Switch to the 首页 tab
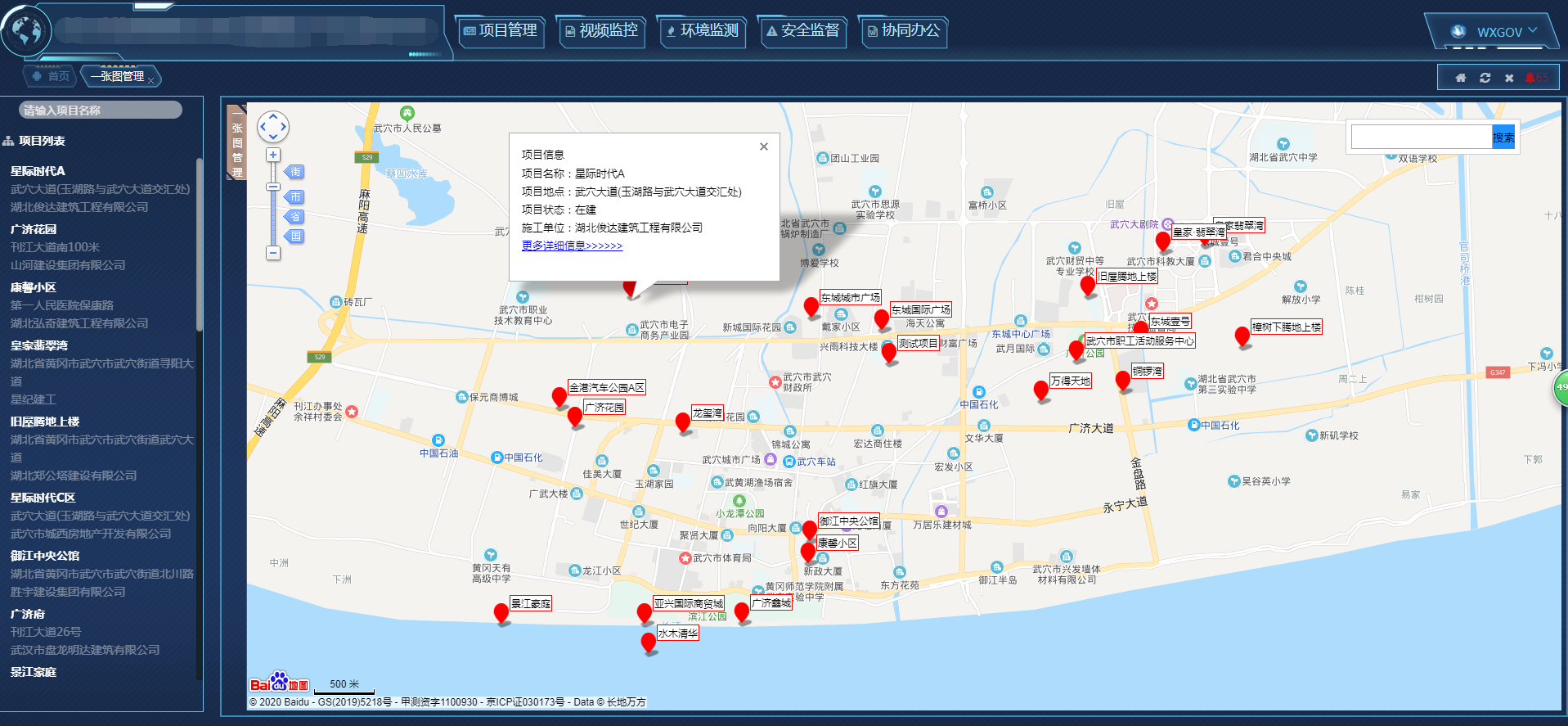 (50, 76)
